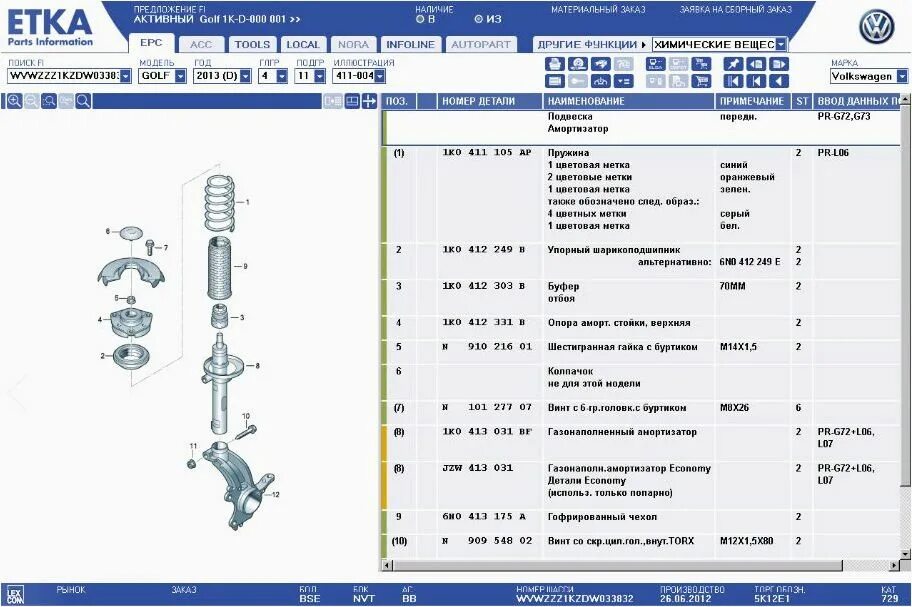Open the subgroup 11 dropdown

coord(319,76)
